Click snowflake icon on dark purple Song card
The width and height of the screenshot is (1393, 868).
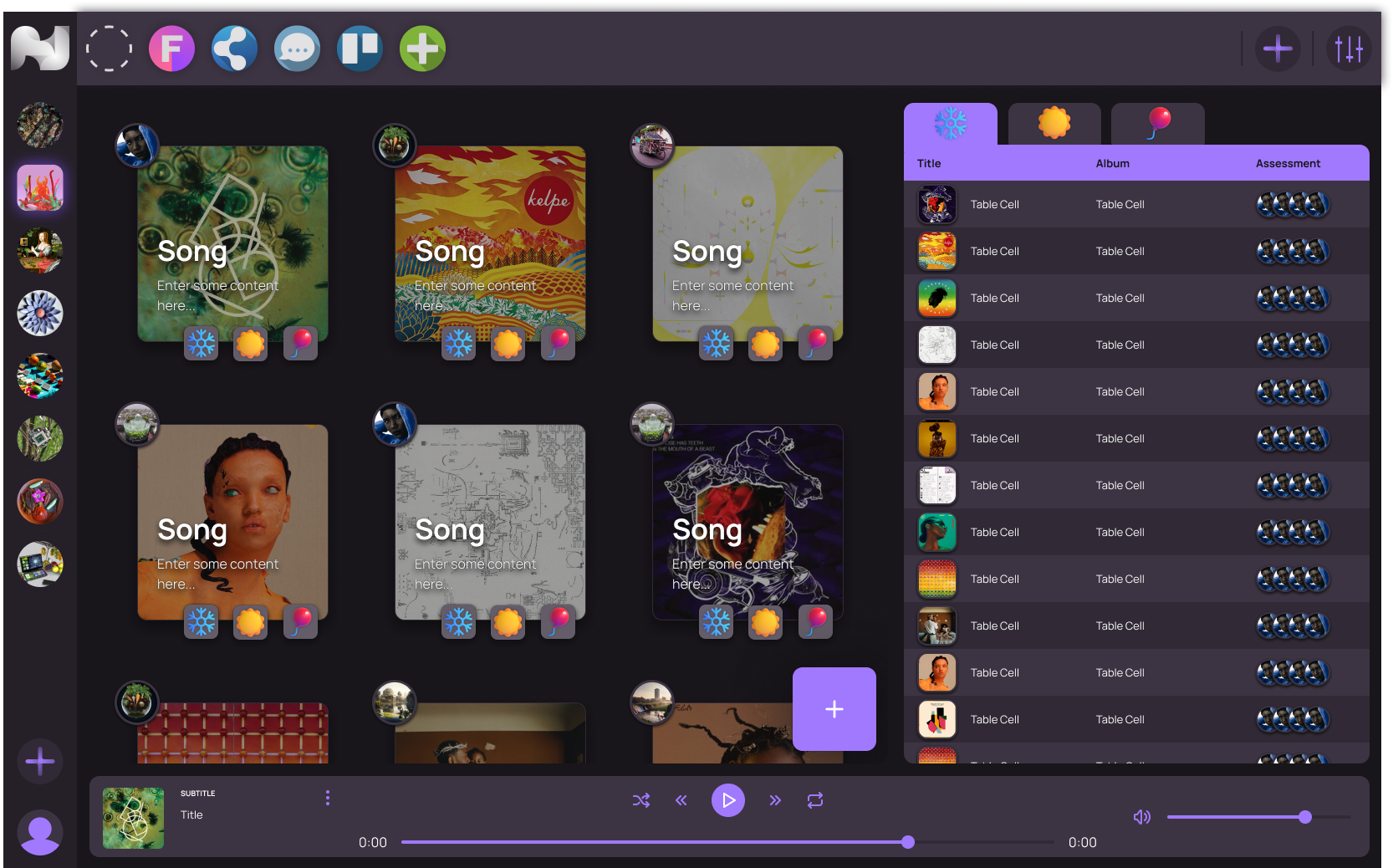click(x=717, y=621)
